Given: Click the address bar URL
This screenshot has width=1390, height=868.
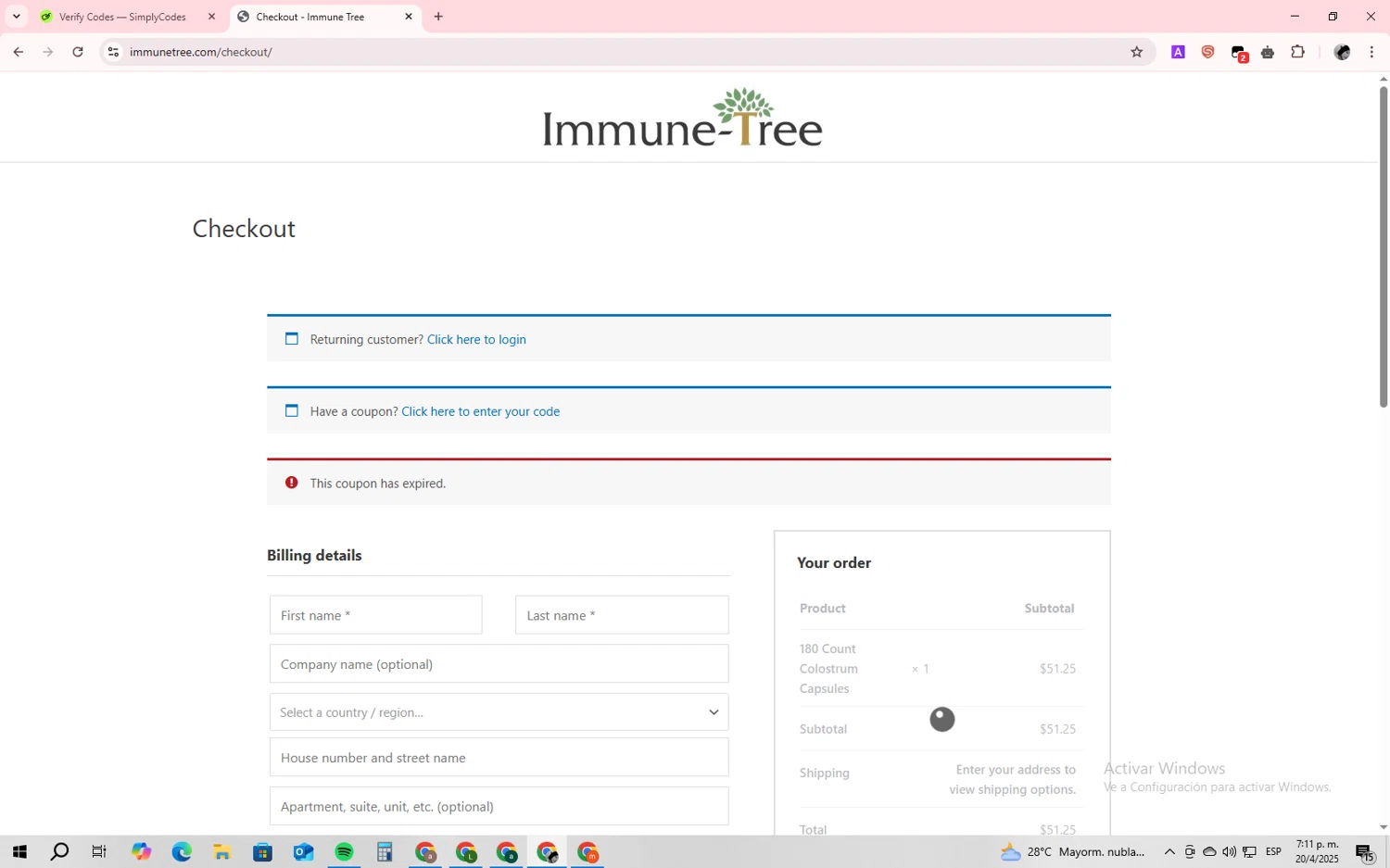Looking at the screenshot, I should pyautogui.click(x=201, y=52).
